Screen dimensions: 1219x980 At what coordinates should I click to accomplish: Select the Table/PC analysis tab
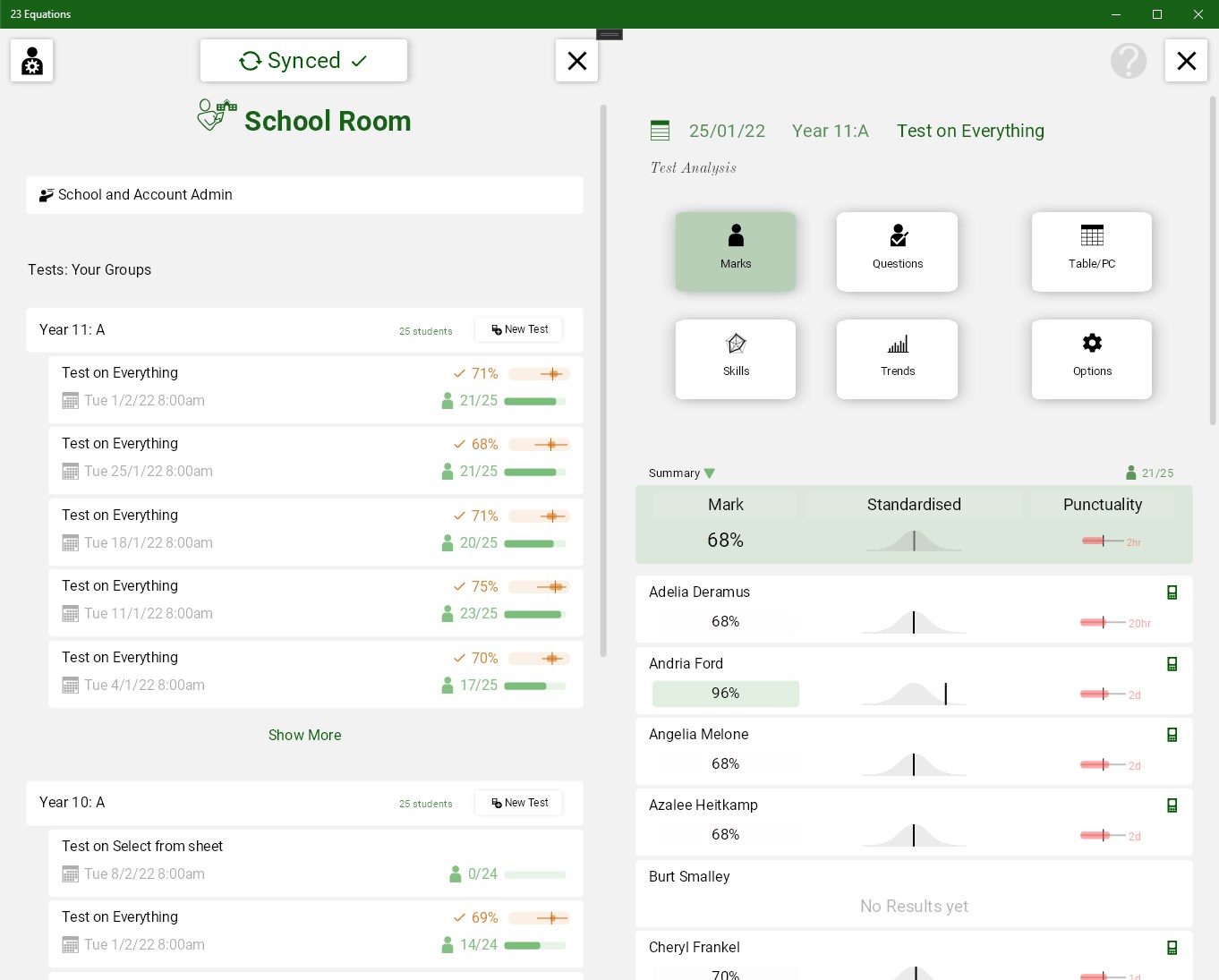pyautogui.click(x=1092, y=251)
